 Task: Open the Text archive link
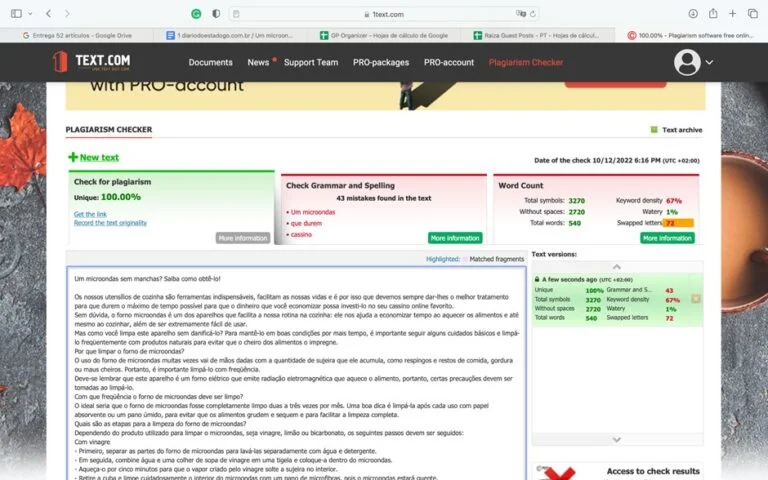[682, 130]
